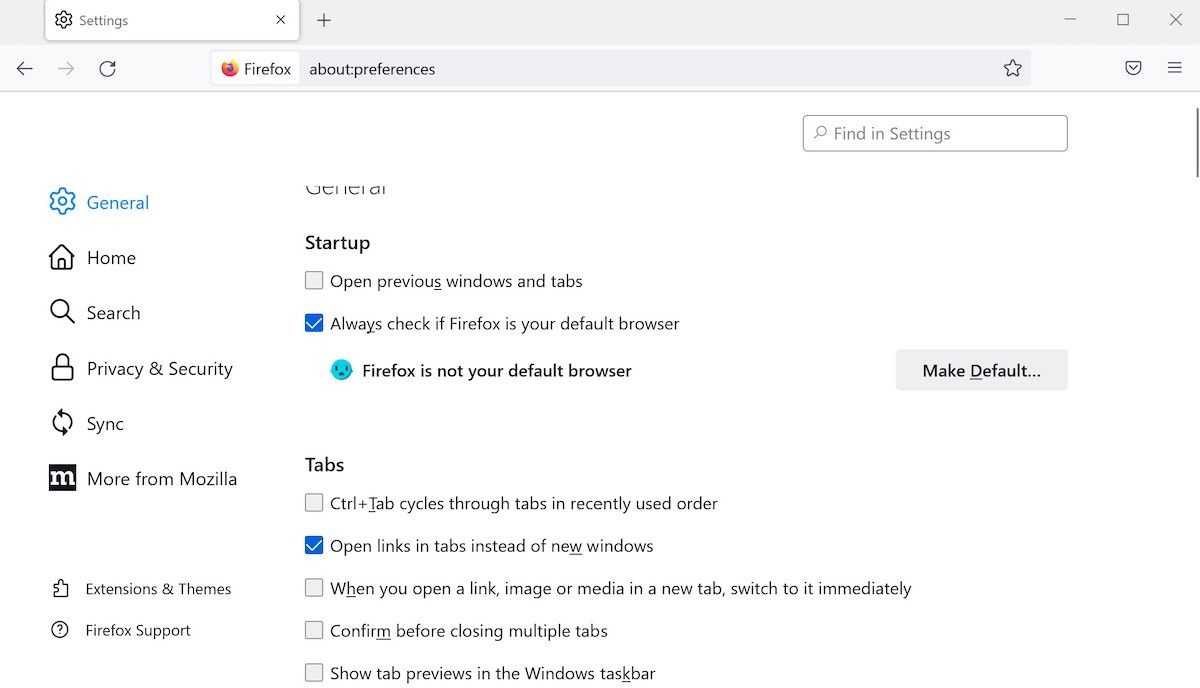Select the Search settings category
Screen dimensions: 1200x688
pyautogui.click(x=113, y=313)
